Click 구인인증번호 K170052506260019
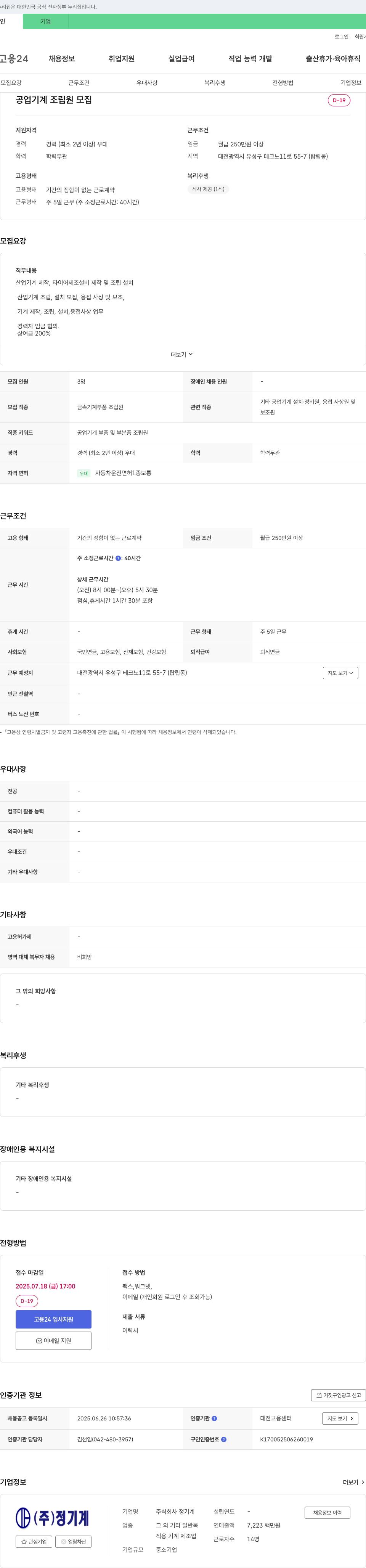The height and width of the screenshot is (1568, 366). coord(286,1439)
